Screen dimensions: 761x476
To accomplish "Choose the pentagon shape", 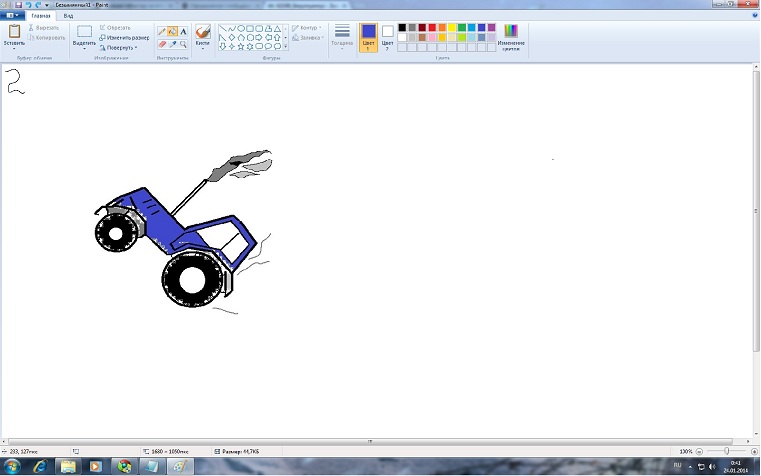I will click(241, 37).
